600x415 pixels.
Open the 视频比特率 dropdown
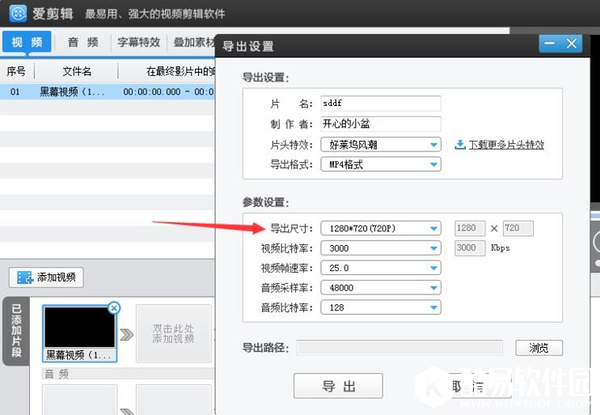coord(433,248)
